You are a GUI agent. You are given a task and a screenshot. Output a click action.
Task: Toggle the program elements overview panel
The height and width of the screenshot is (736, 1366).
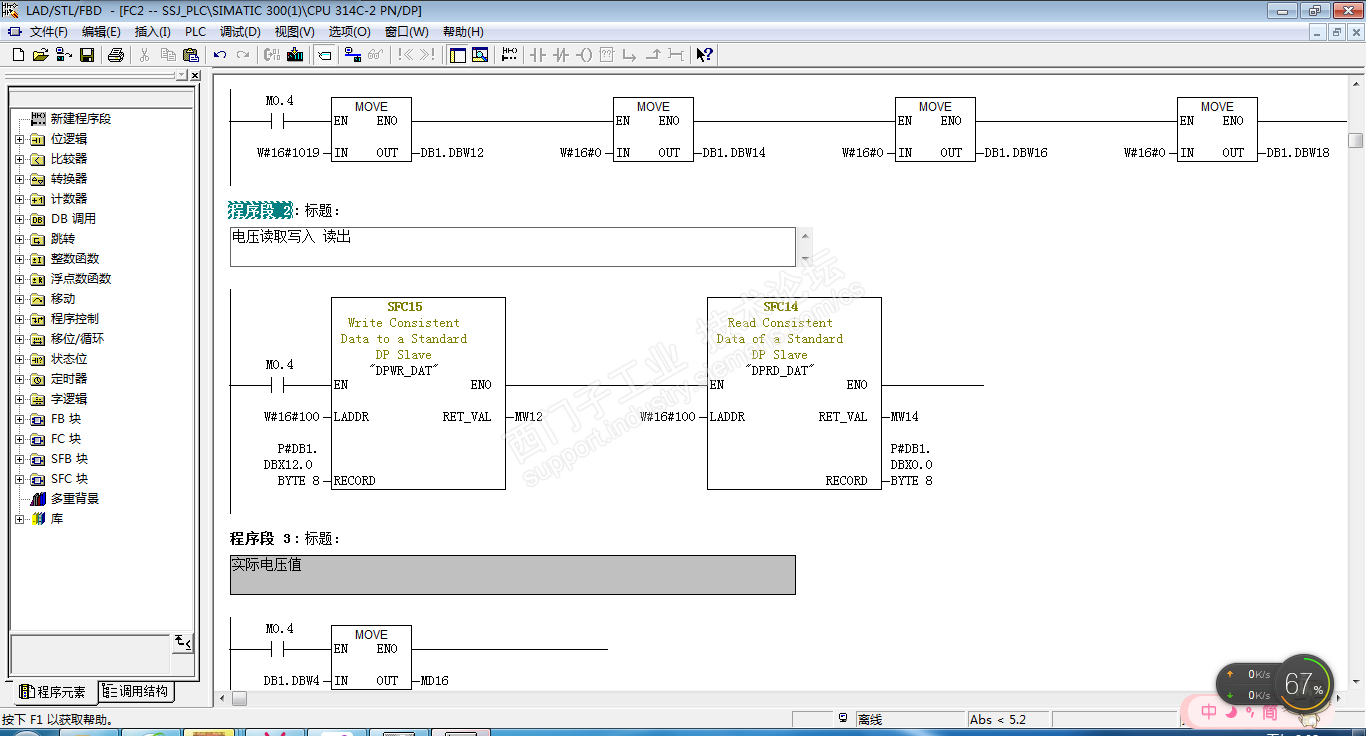tap(457, 55)
